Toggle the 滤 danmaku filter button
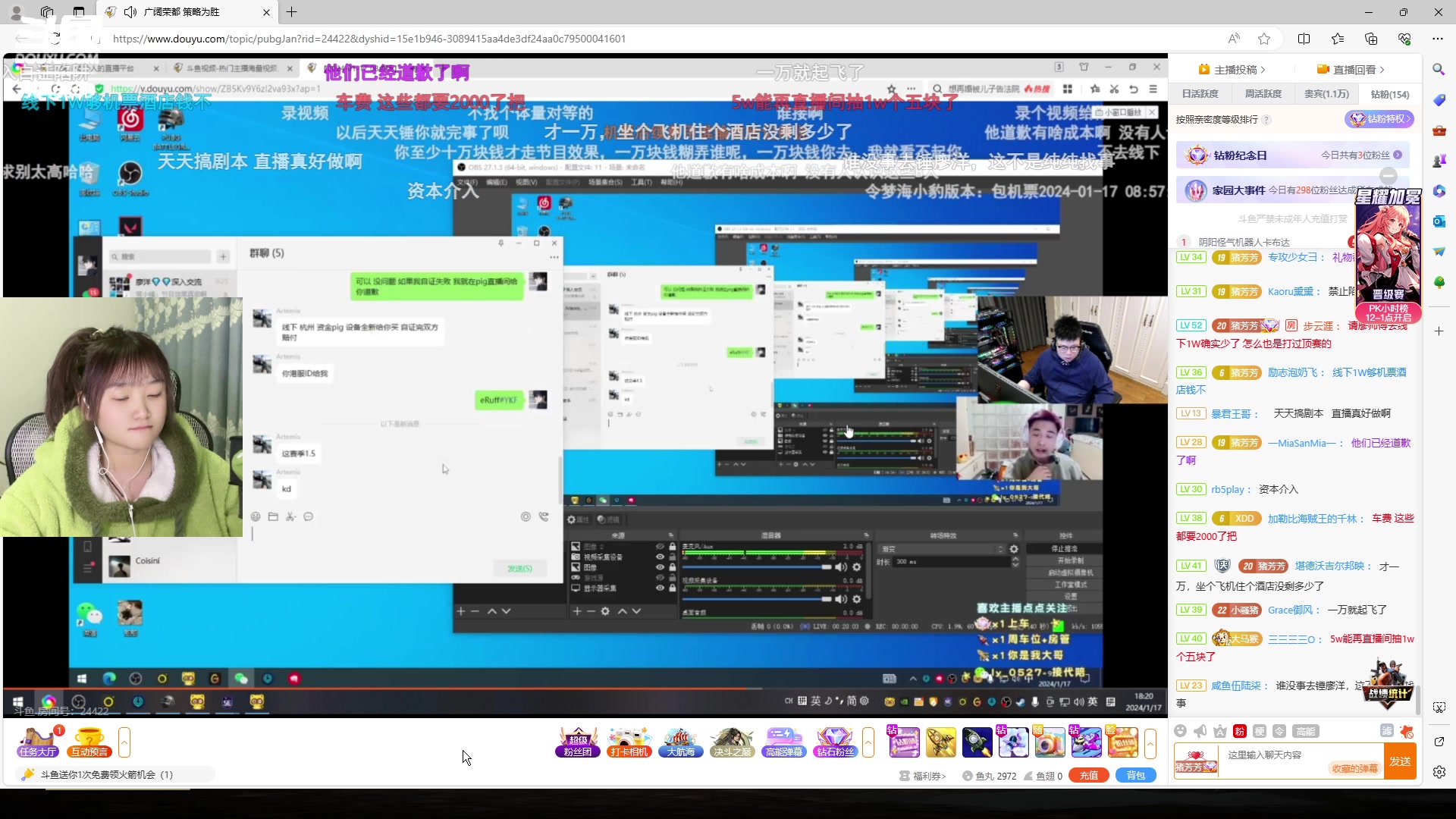The width and height of the screenshot is (1456, 819). click(x=1386, y=731)
